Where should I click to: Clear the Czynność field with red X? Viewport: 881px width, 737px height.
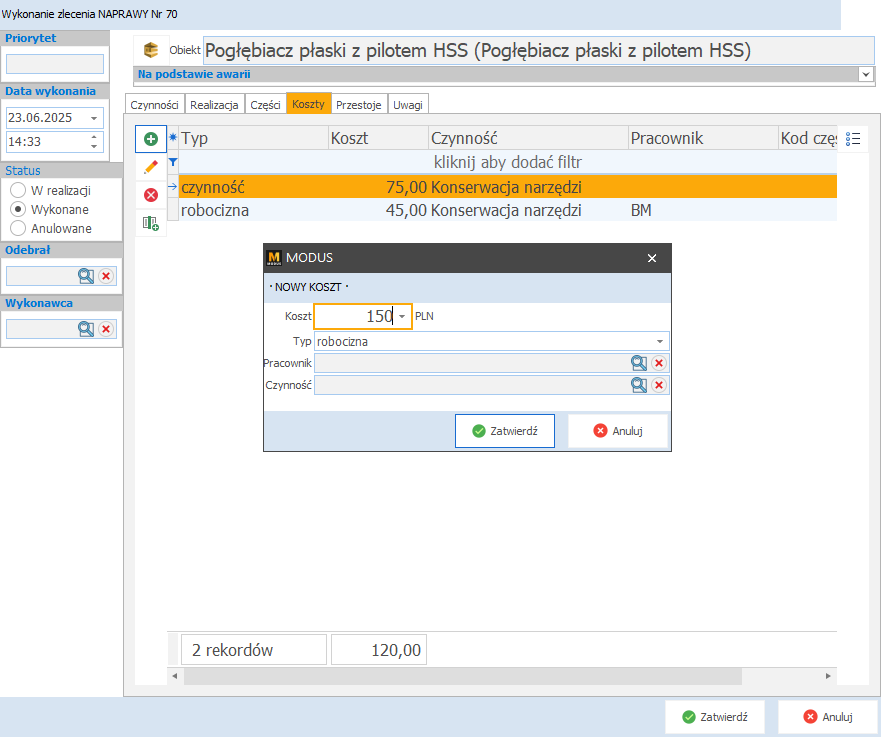click(x=659, y=385)
